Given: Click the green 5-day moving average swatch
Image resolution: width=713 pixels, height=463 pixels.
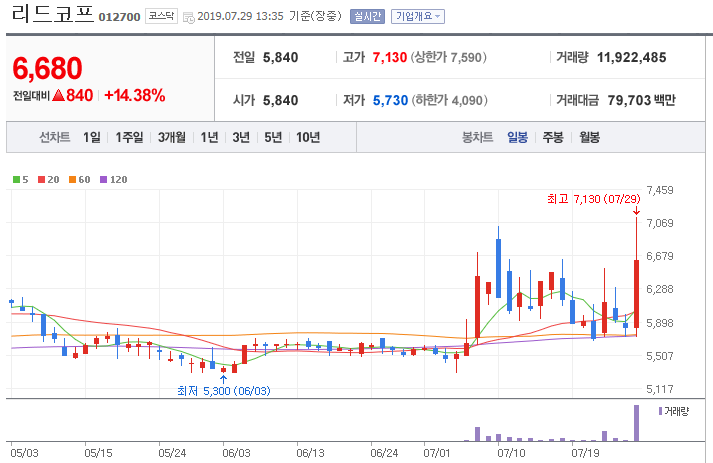Looking at the screenshot, I should tap(16, 180).
